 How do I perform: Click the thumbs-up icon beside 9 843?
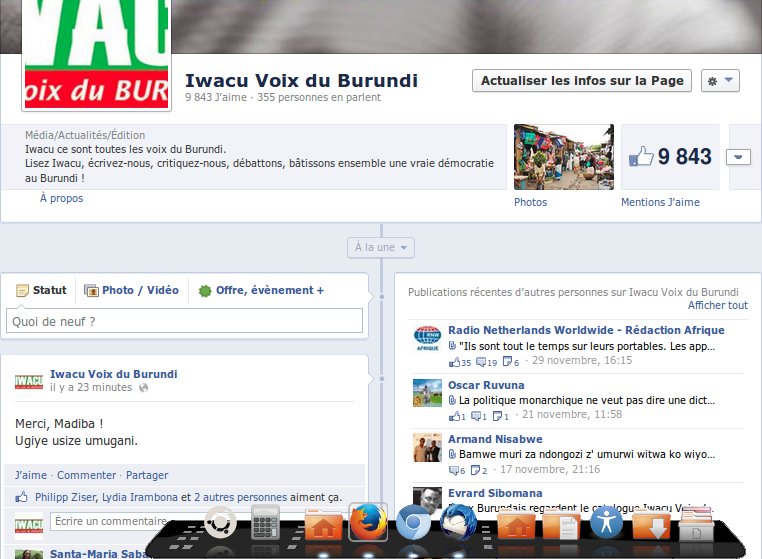coord(641,157)
